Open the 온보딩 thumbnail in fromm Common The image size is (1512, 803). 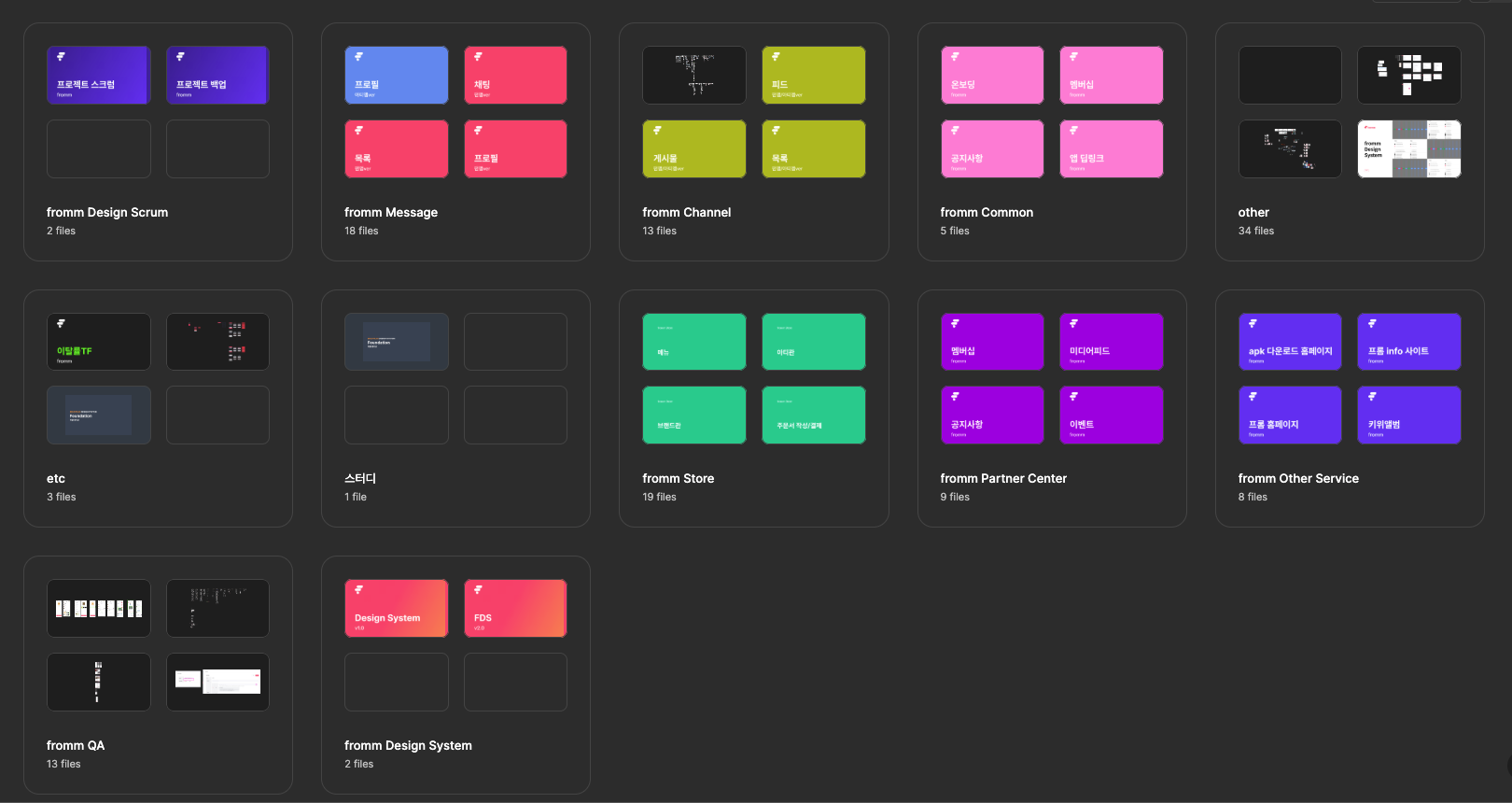992,76
